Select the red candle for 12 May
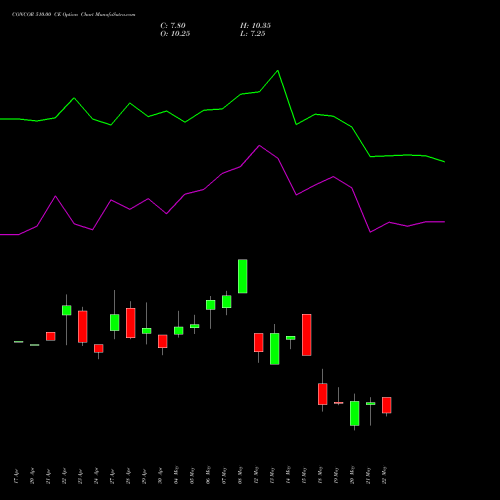 click(x=259, y=342)
